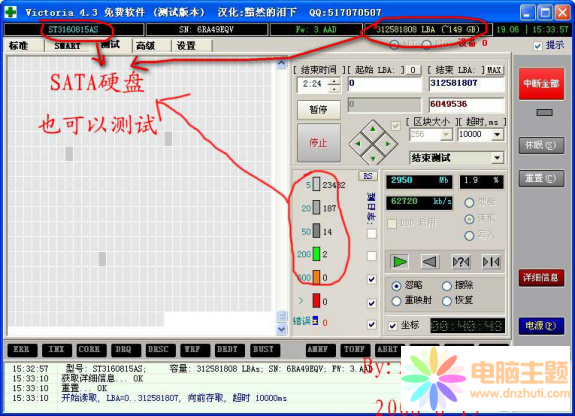The width and height of the screenshot is (575, 416).
Task: Select the 擦除 erase radio button
Action: [447, 285]
